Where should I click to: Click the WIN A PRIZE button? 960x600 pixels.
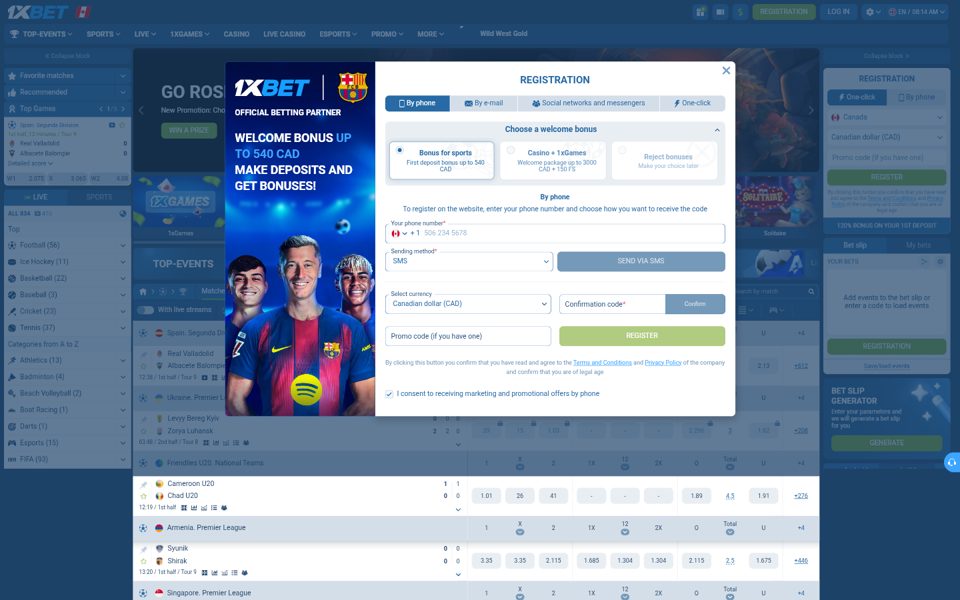(189, 130)
